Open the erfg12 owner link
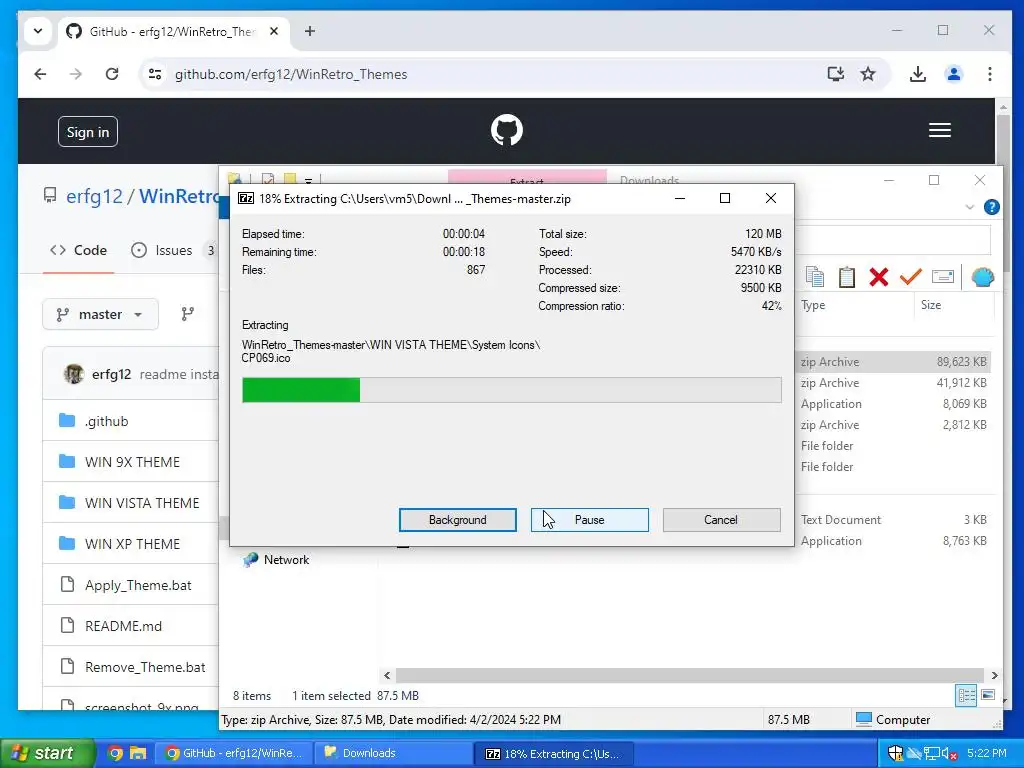The image size is (1024, 768). click(x=94, y=196)
